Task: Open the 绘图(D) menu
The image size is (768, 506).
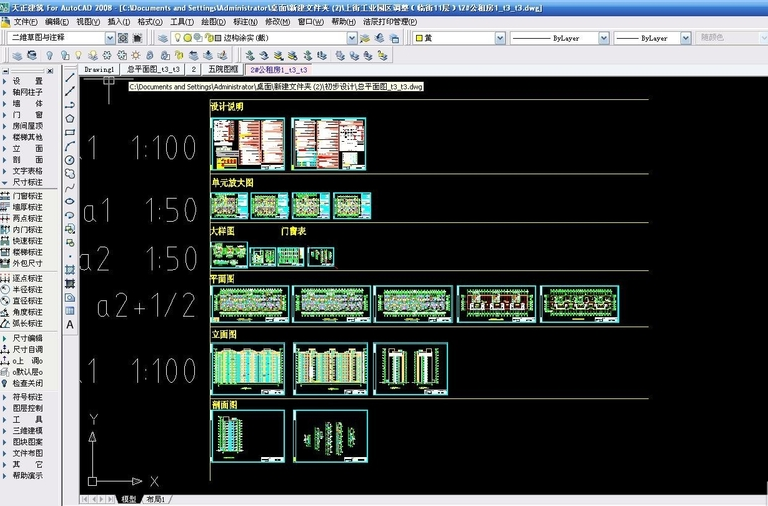Action: 211,21
